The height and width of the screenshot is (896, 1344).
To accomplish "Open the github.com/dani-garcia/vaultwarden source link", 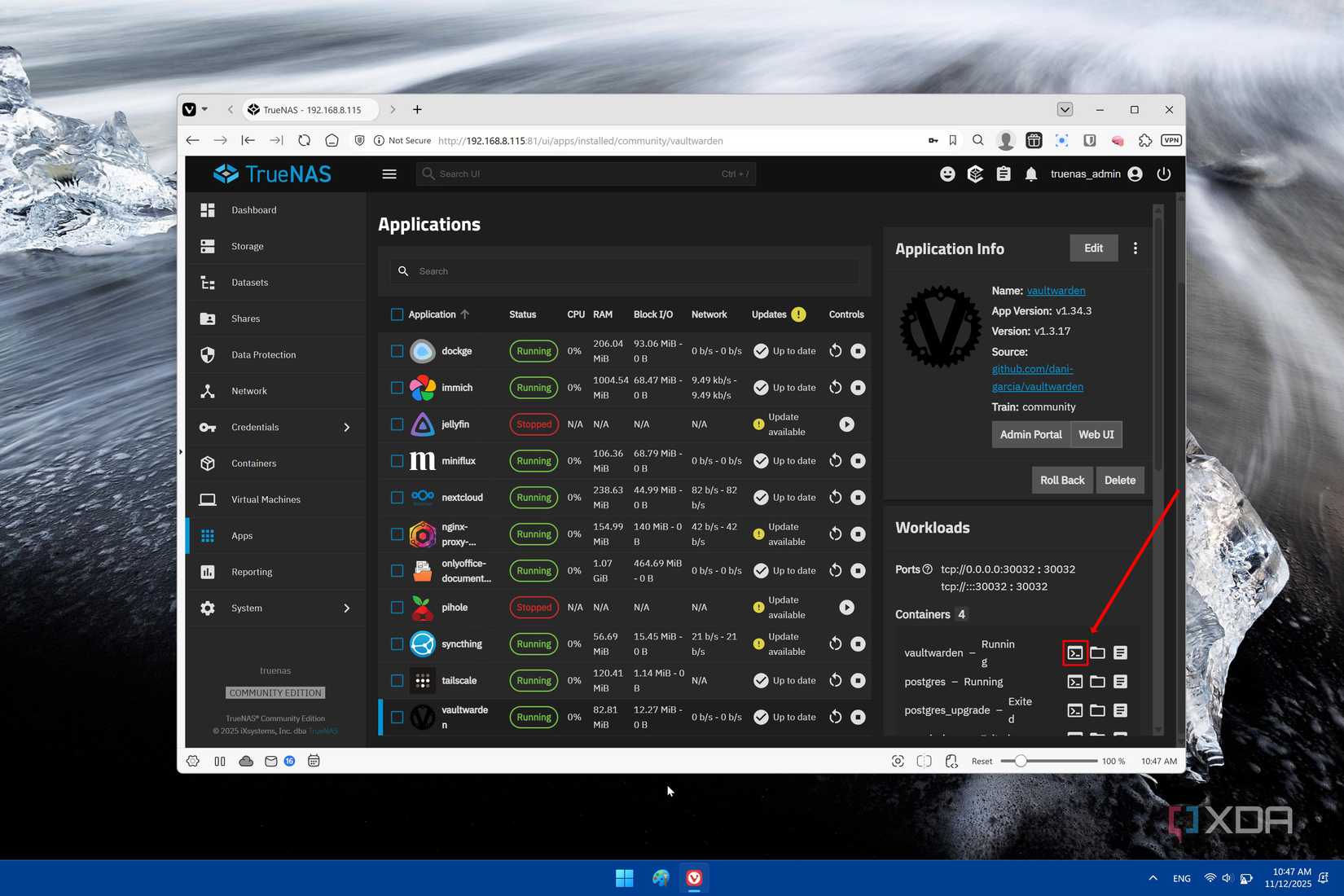I will pos(1037,378).
